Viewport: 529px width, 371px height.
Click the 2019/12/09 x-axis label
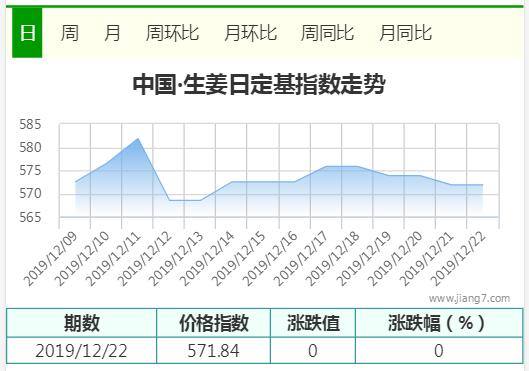[x=51, y=259]
